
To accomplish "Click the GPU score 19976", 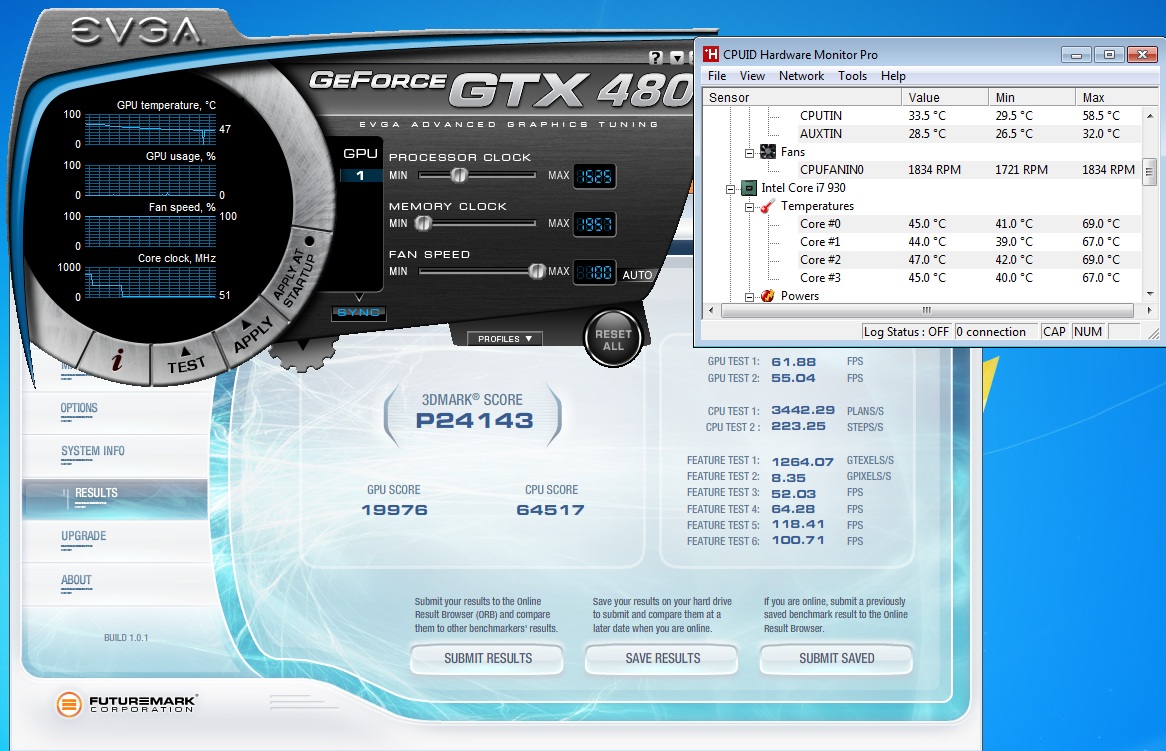I will [x=394, y=510].
